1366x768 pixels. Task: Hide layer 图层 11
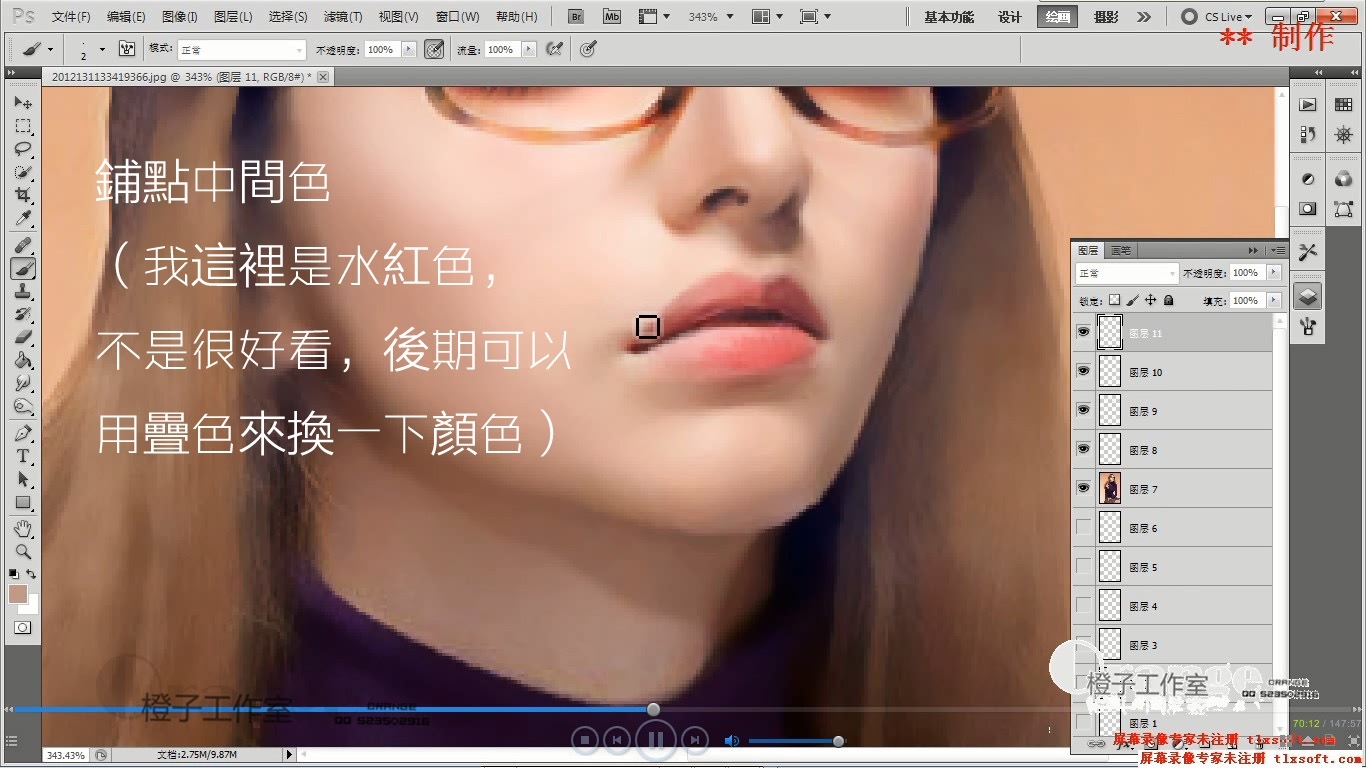point(1083,332)
